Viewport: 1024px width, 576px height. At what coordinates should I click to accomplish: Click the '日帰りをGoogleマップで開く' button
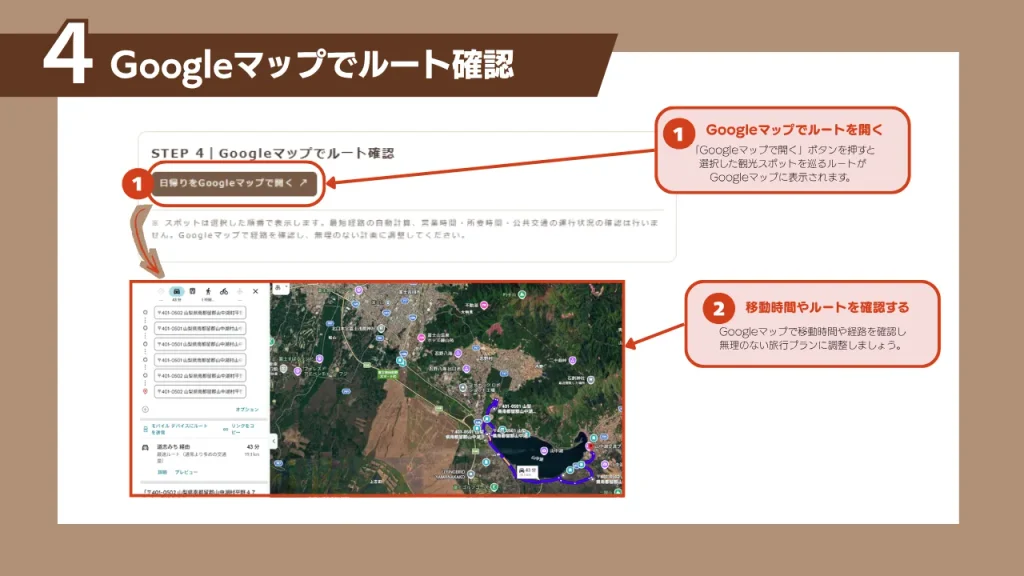click(234, 184)
